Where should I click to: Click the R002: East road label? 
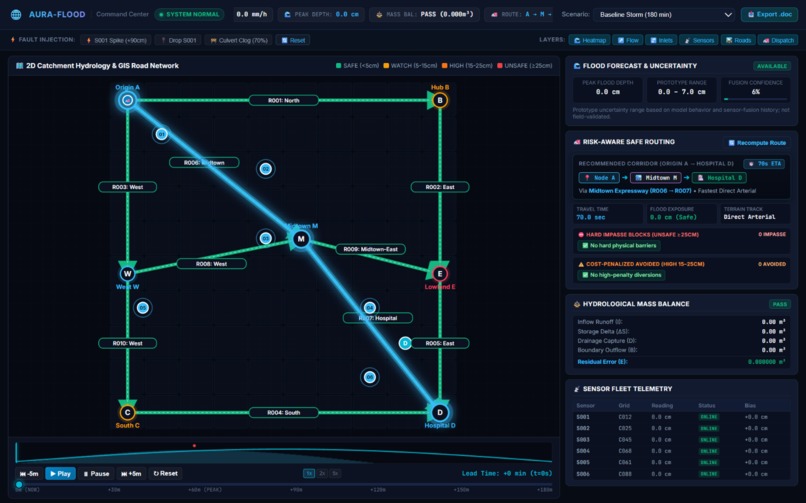pyautogui.click(x=439, y=187)
